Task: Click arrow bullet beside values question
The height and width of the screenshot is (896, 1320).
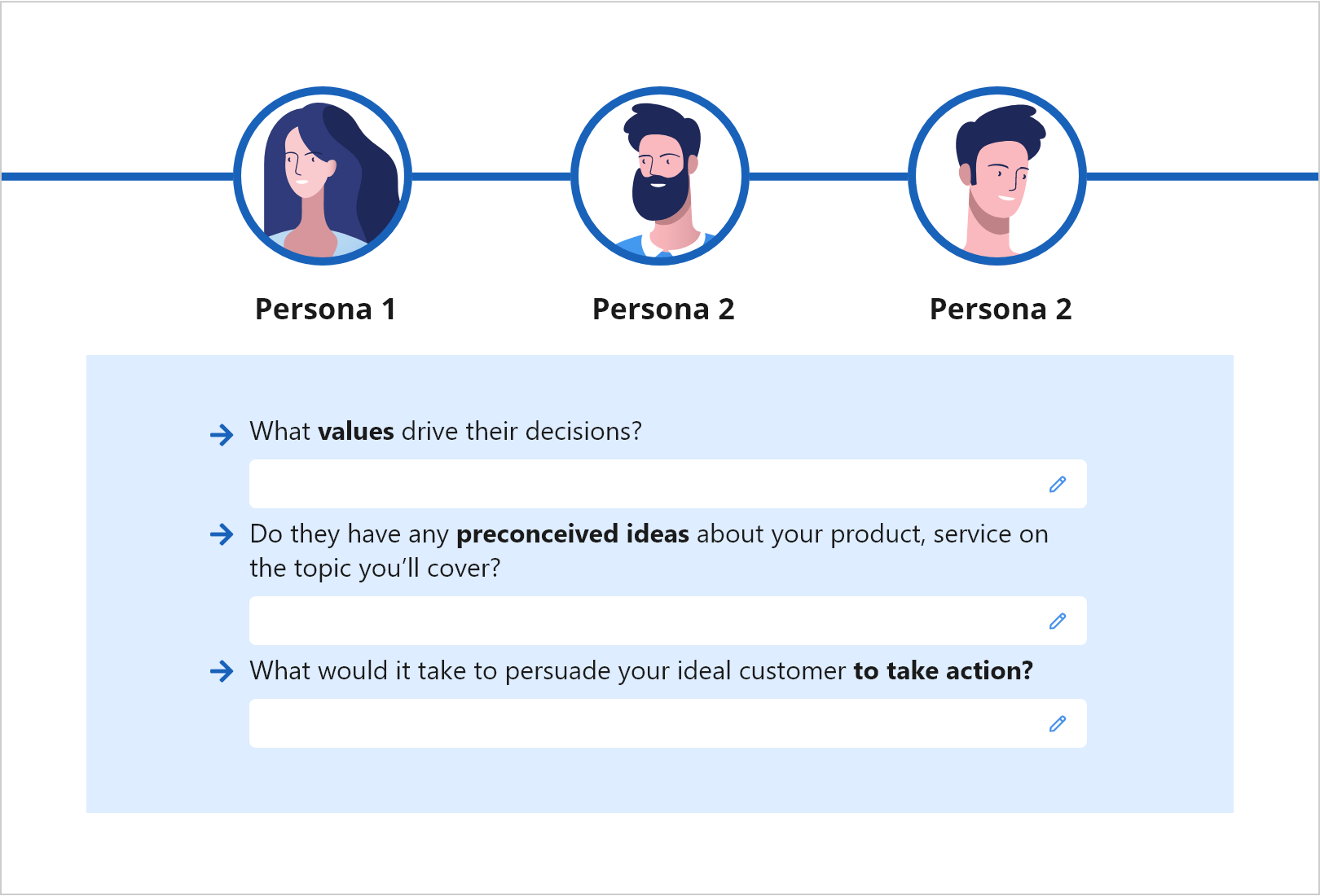Action: 222,434
